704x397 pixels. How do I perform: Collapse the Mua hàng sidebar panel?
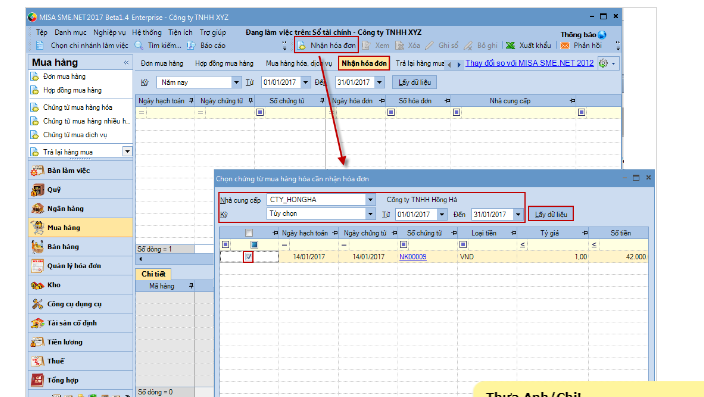pyautogui.click(x=126, y=62)
